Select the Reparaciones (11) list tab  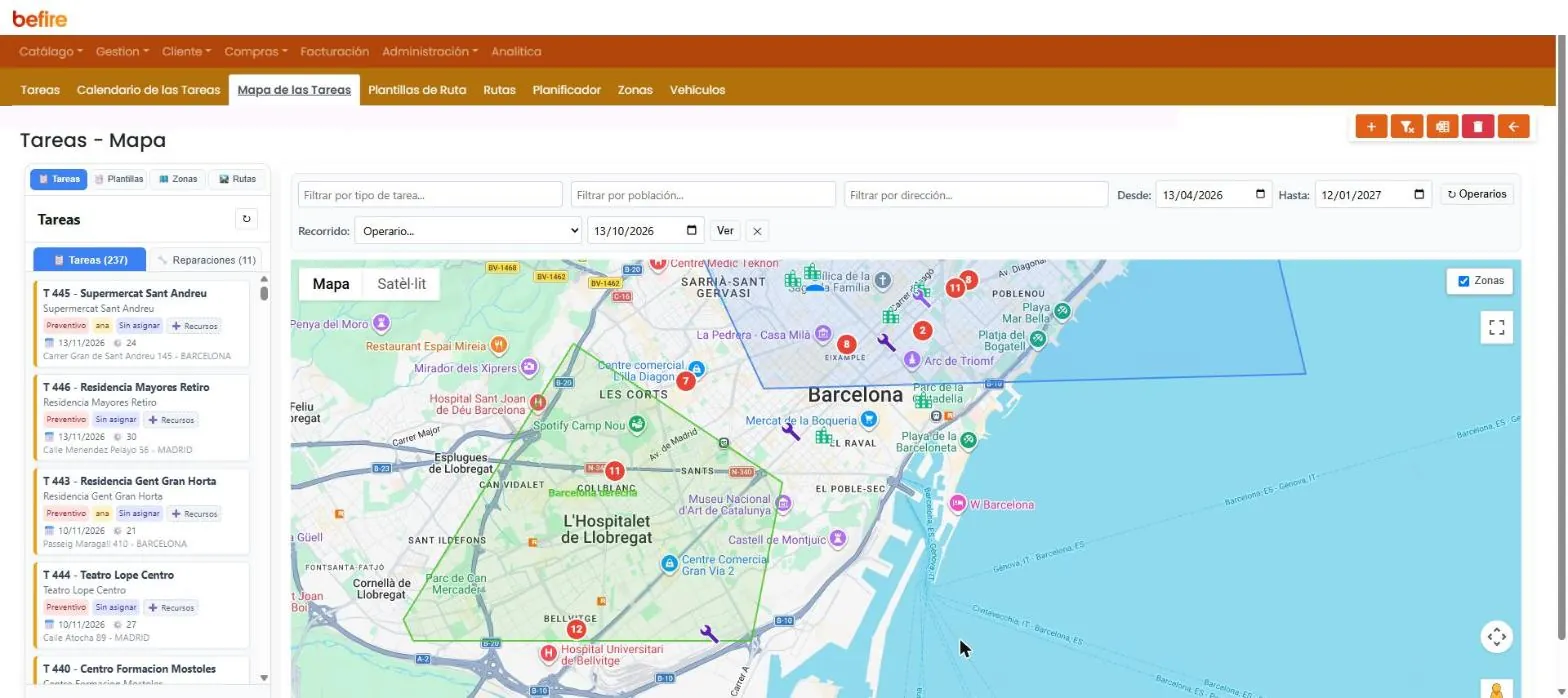tap(207, 260)
